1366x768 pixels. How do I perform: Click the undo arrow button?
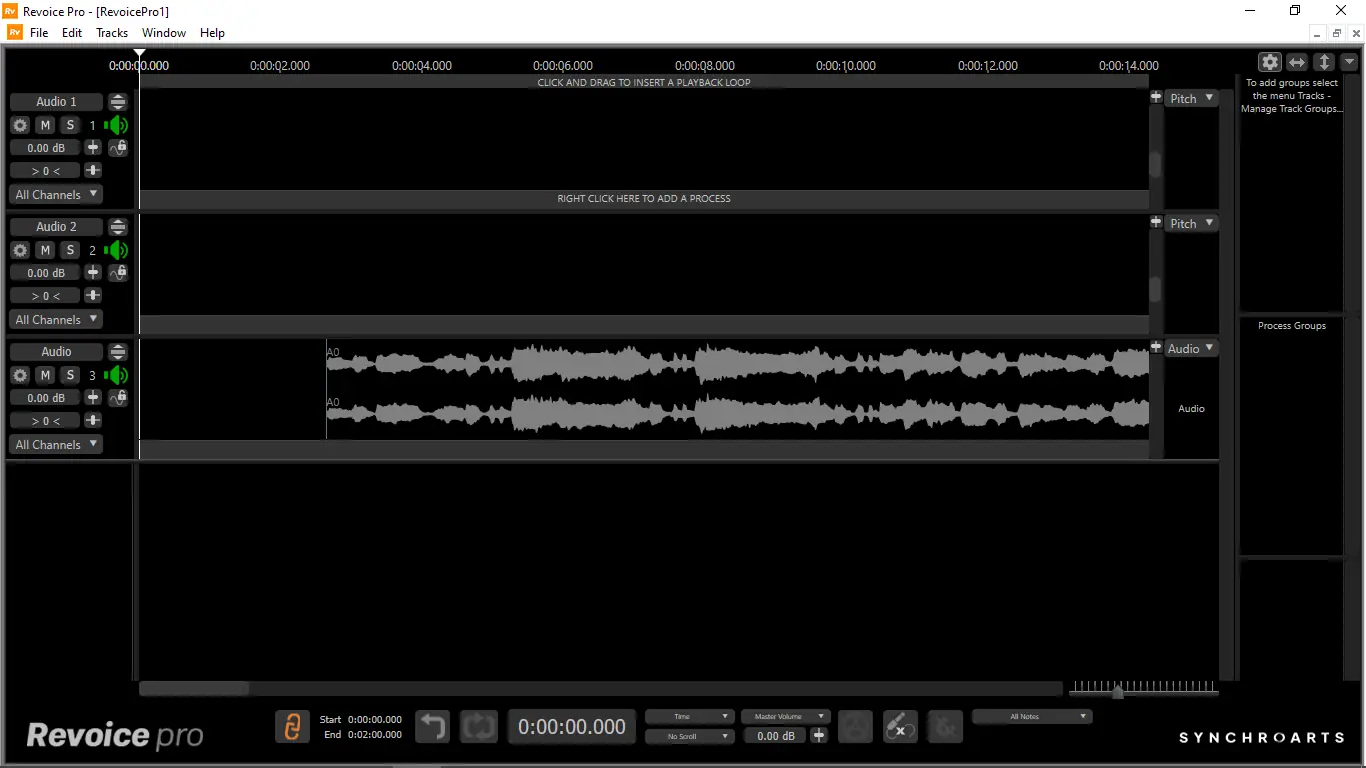432,727
